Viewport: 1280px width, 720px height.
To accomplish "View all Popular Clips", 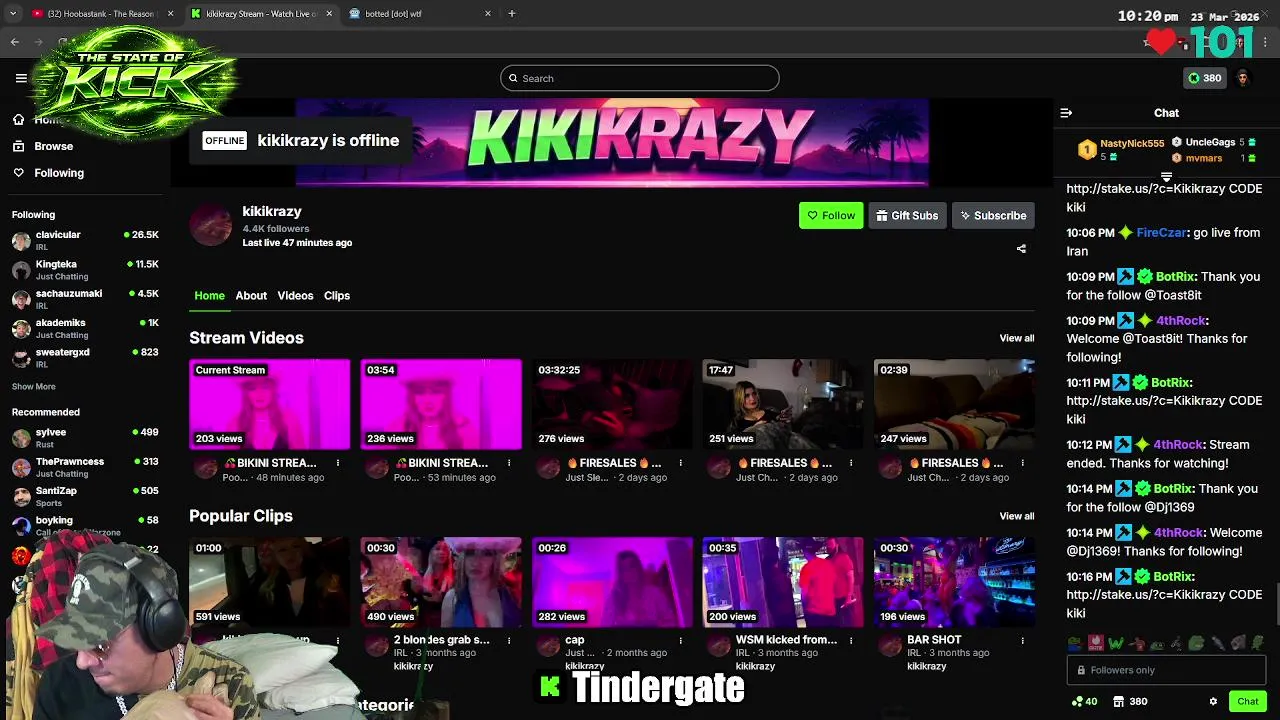I will 1017,516.
